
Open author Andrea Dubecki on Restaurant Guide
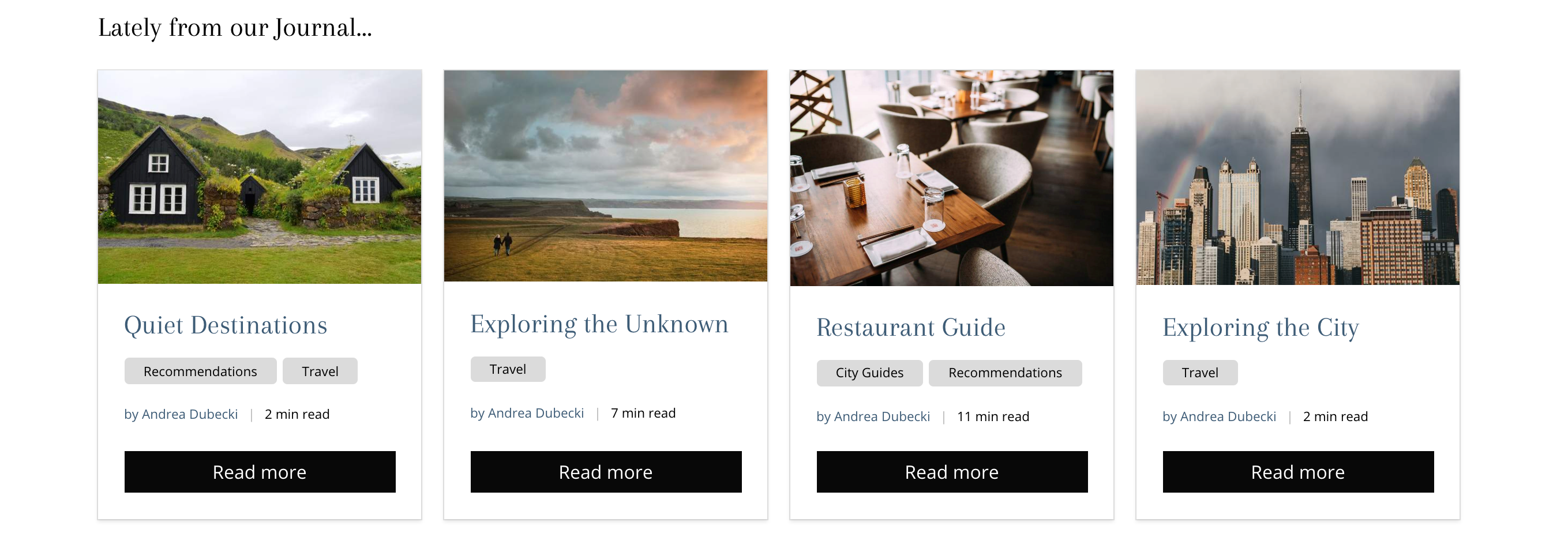[x=873, y=417]
